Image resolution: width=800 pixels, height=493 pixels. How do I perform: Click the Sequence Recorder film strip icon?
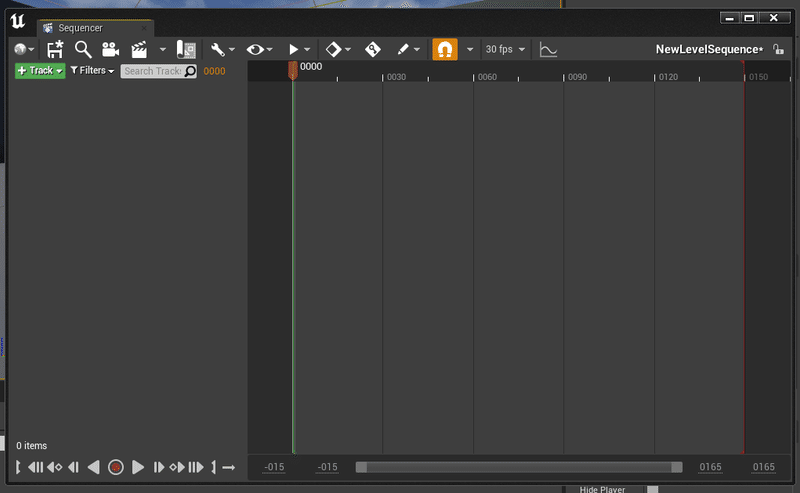[186, 49]
